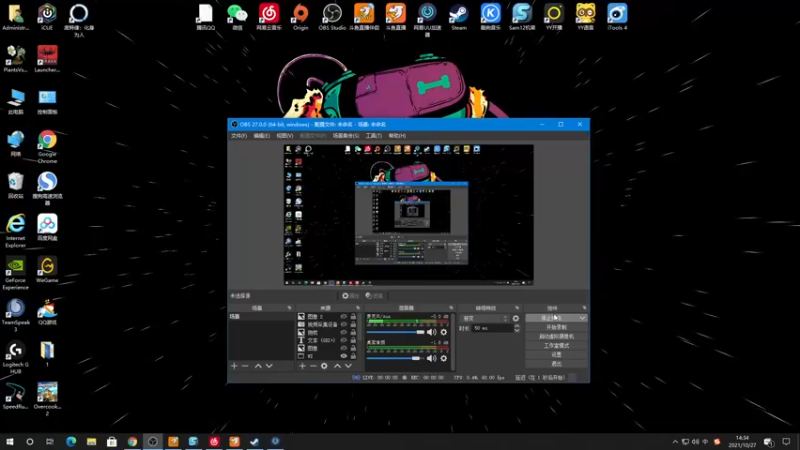Open the 视图(V) menu
The width and height of the screenshot is (800, 450).
coord(285,136)
